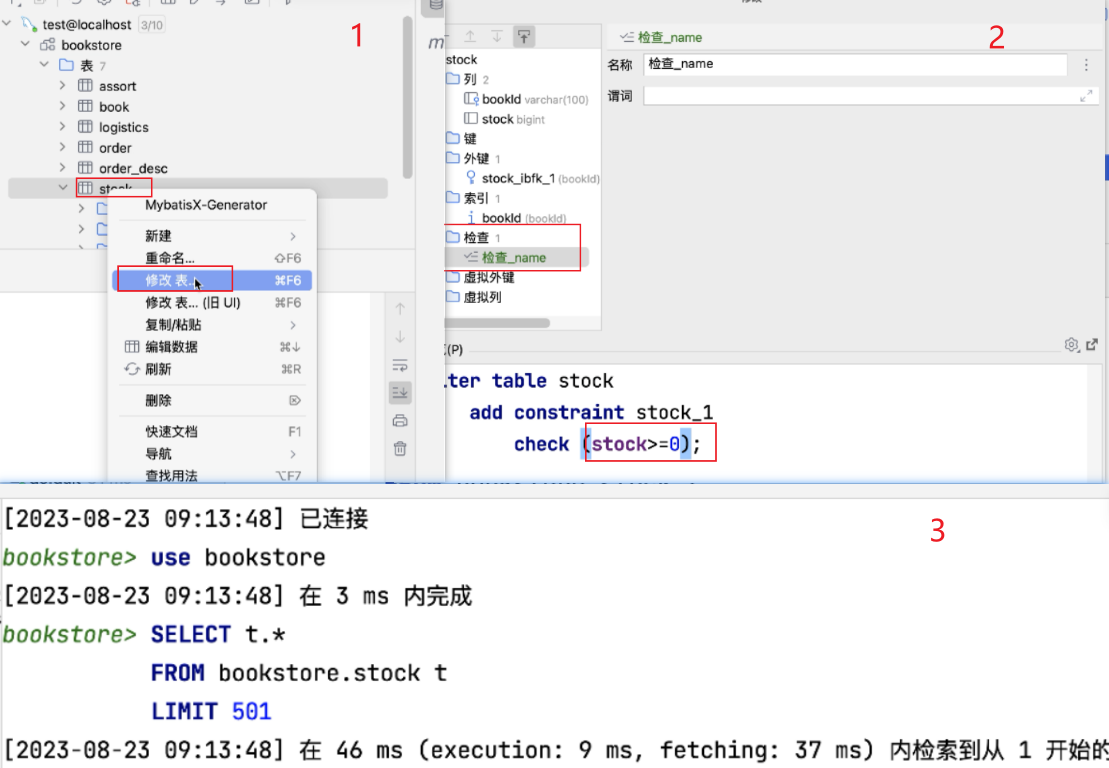The width and height of the screenshot is (1109, 768).
Task: Open MybatisX-Generator from context menu
Action: [x=206, y=205]
